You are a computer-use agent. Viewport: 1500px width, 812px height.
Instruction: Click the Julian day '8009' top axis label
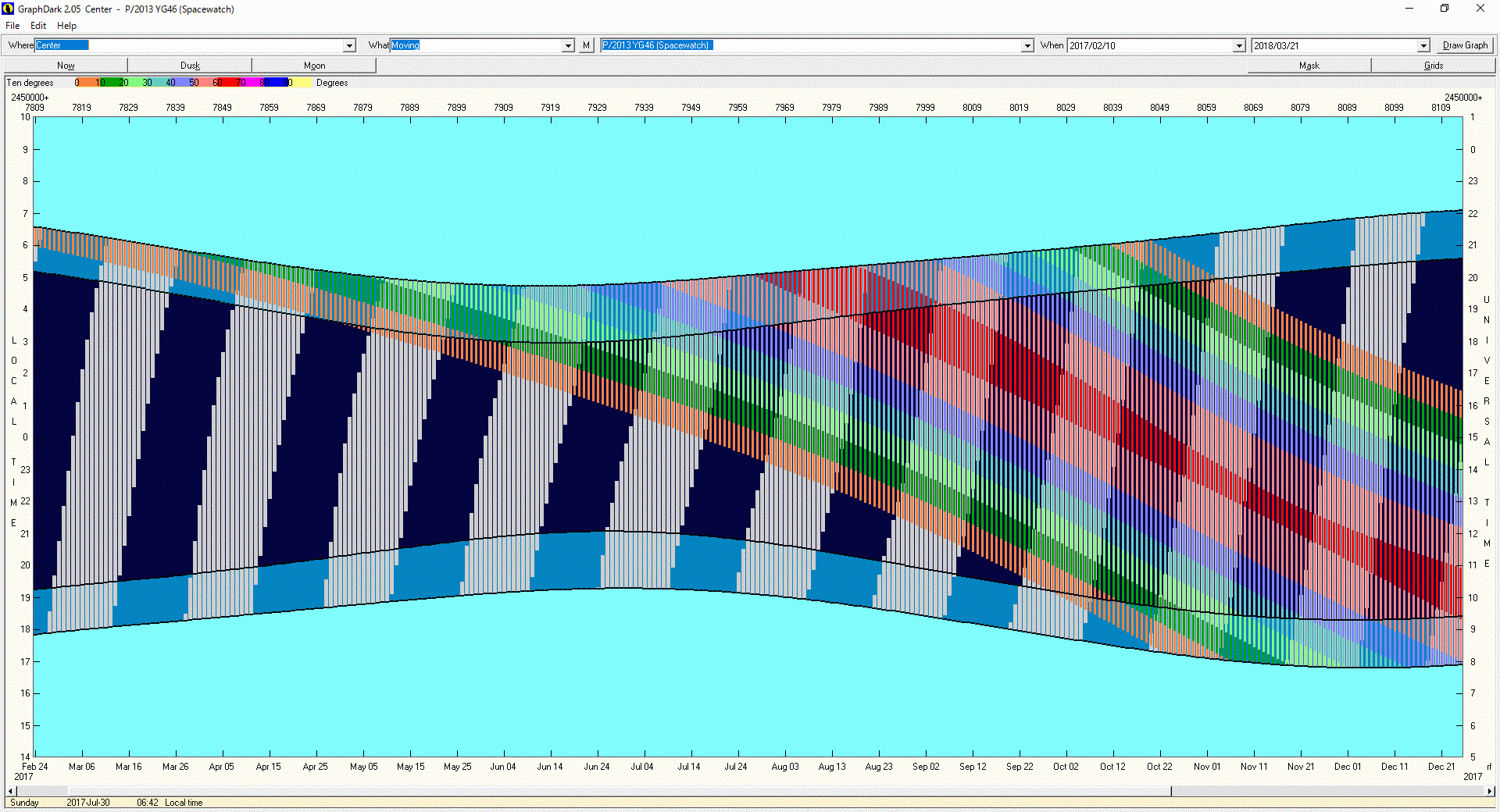972,108
